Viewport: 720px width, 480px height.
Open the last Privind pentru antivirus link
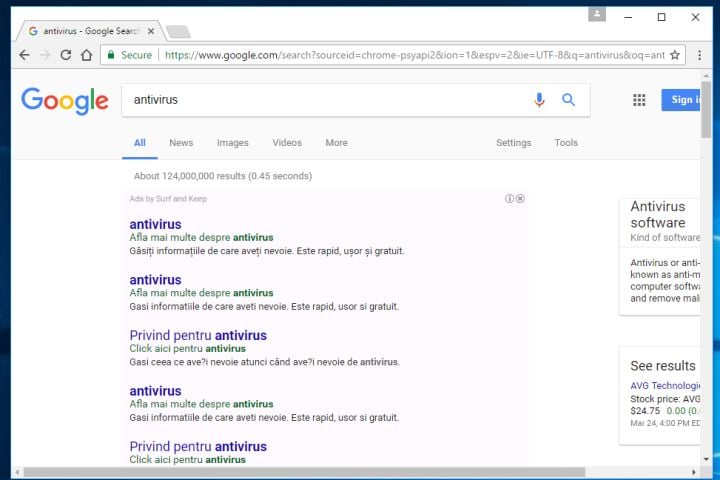(198, 446)
